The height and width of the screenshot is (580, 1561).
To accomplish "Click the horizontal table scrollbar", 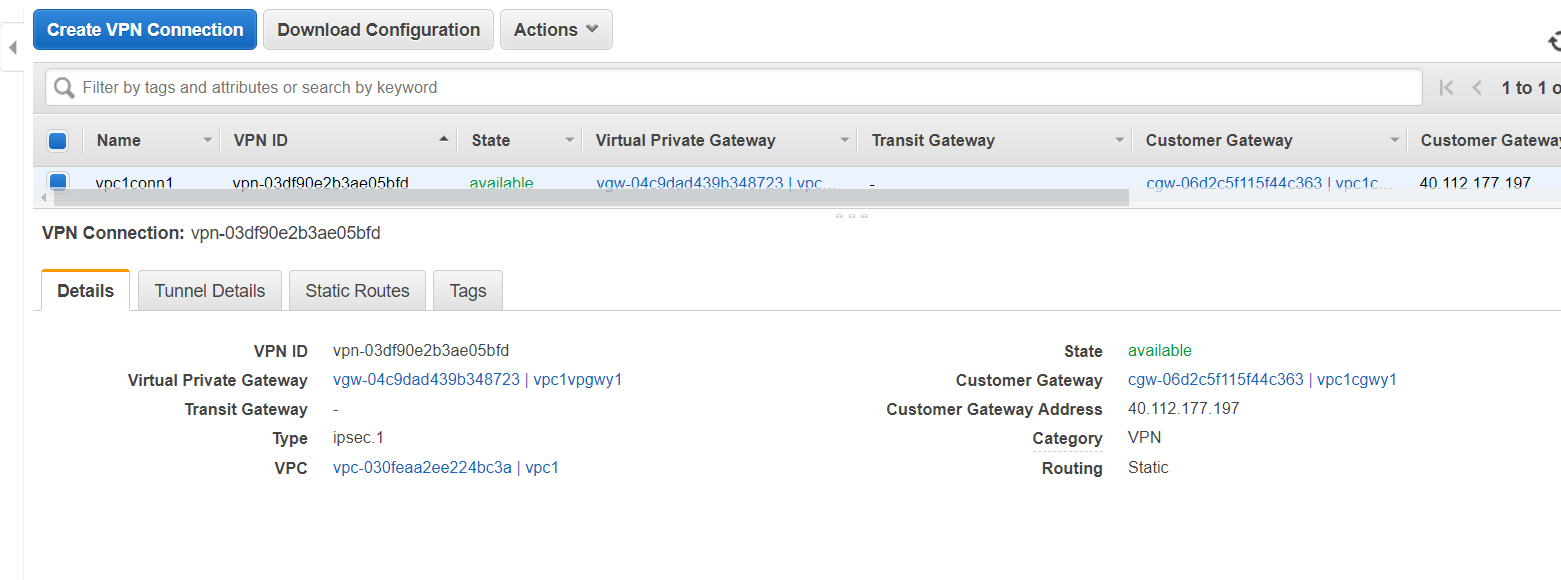I will point(590,198).
